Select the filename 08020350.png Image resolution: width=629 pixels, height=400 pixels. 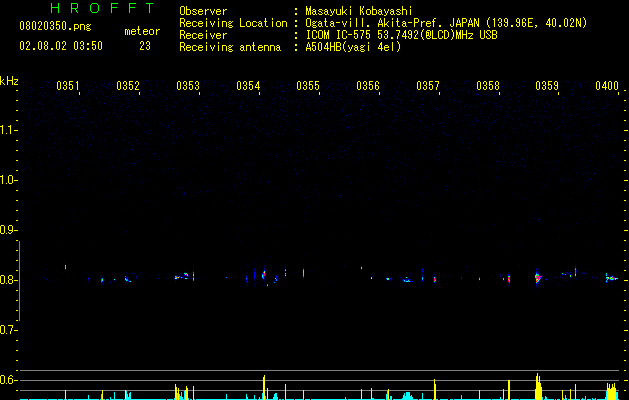pyautogui.click(x=55, y=27)
